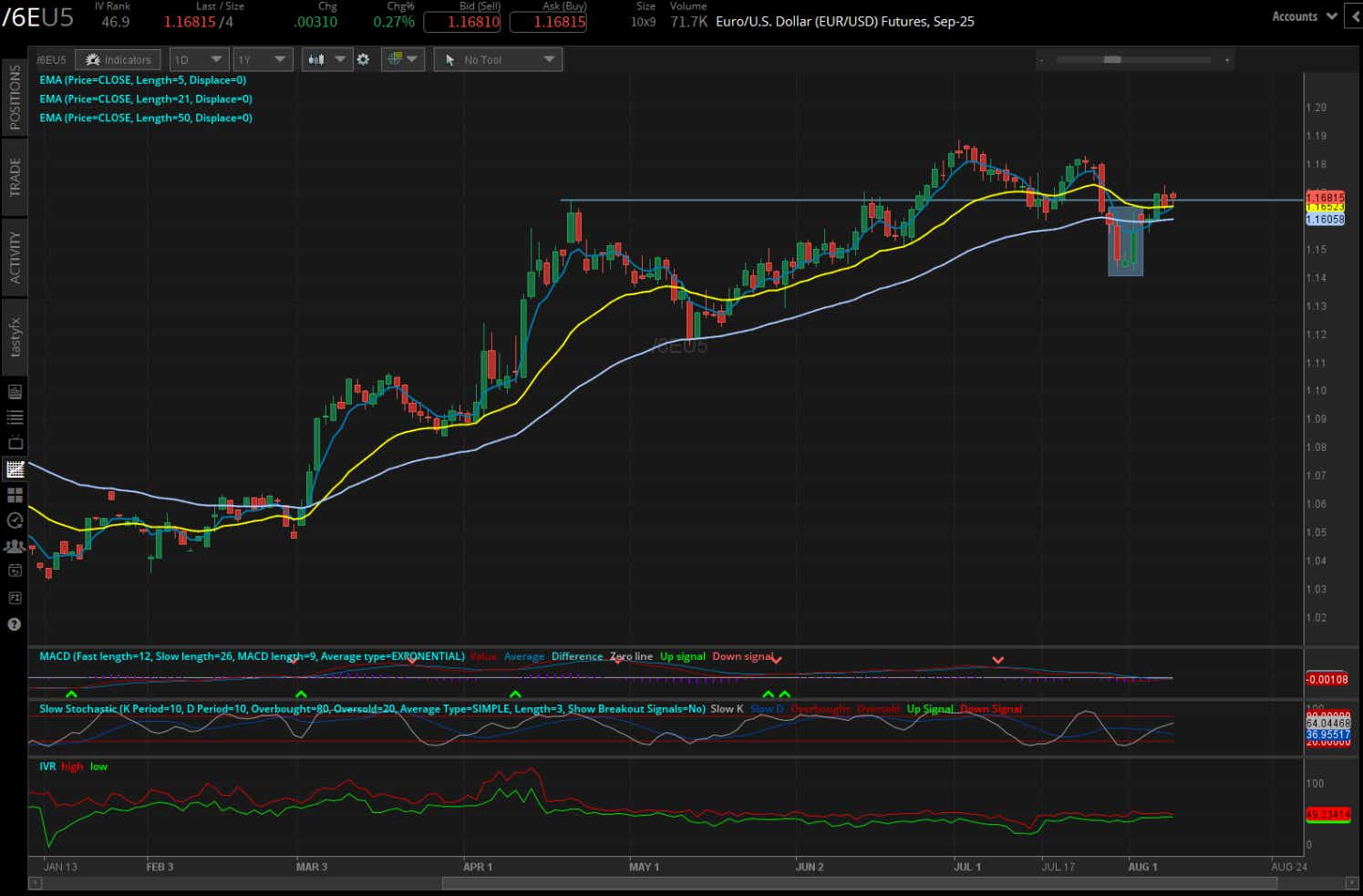
Task: Open the No Tool dropdown
Action: pos(497,59)
